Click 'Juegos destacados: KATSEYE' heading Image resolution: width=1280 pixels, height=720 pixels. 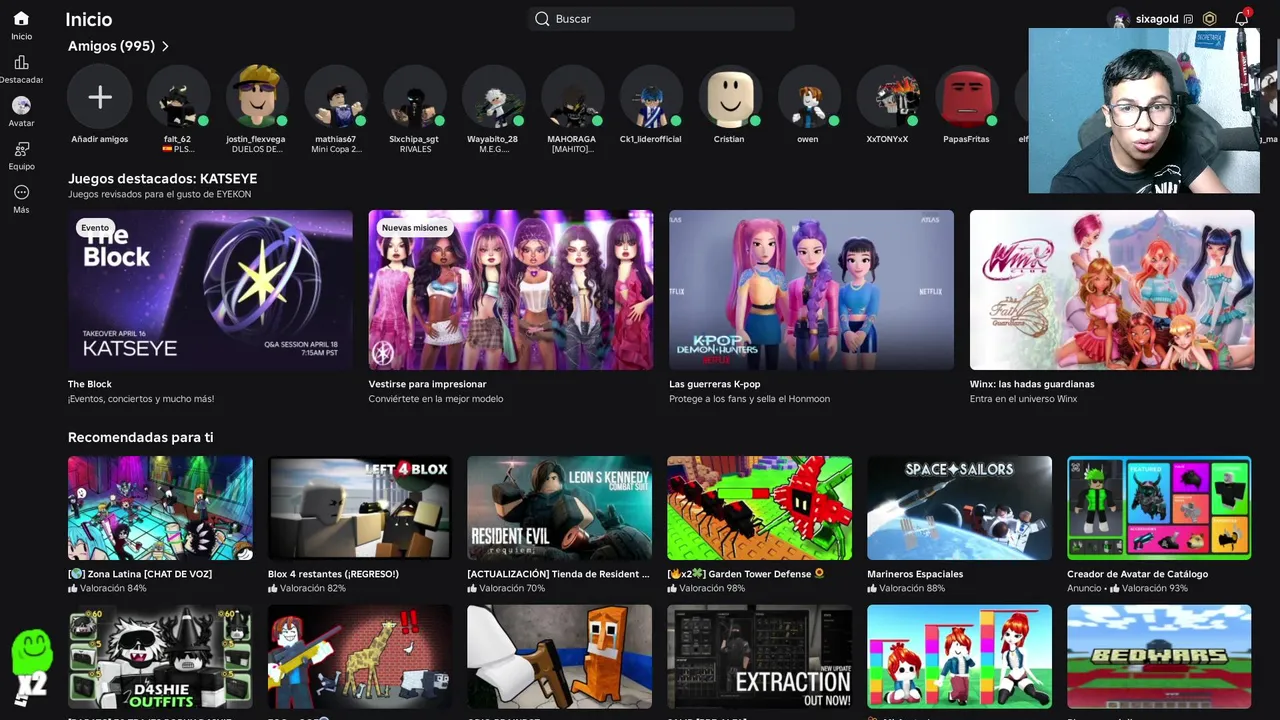163,178
